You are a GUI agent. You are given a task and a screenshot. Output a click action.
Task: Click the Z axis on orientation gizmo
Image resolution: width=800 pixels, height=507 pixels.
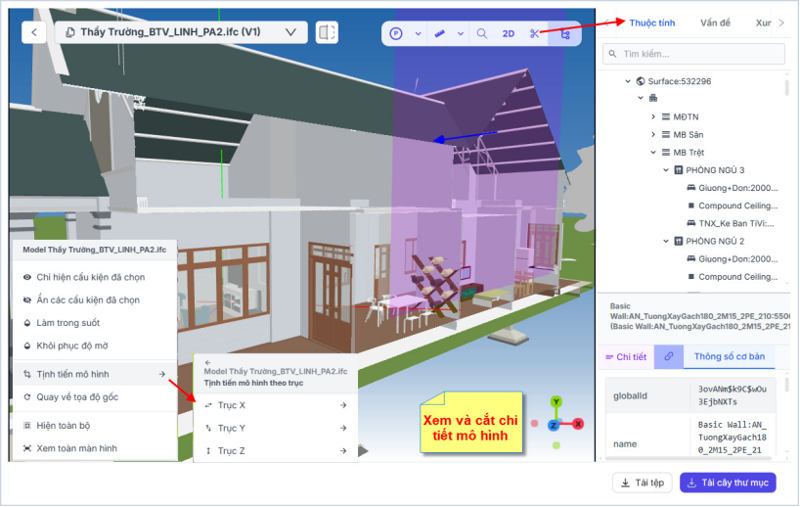pyautogui.click(x=554, y=425)
